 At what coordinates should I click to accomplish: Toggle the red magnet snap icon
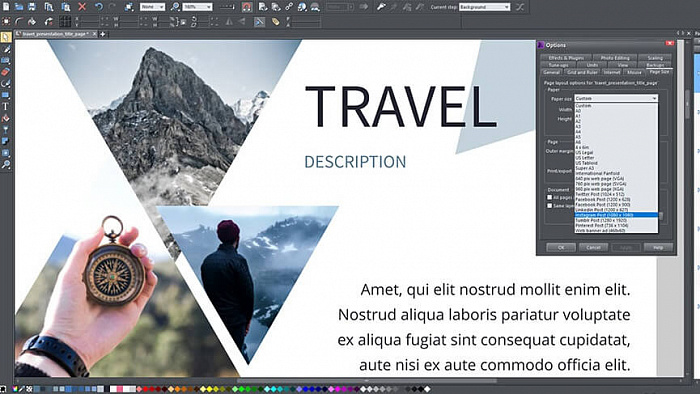tap(247, 7)
